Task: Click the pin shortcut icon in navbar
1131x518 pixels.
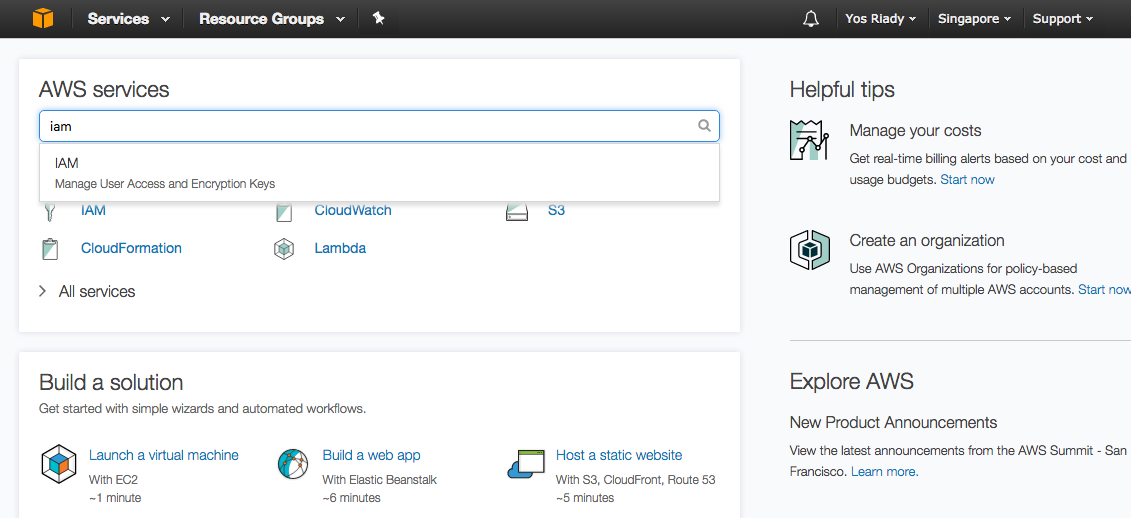Action: point(378,18)
